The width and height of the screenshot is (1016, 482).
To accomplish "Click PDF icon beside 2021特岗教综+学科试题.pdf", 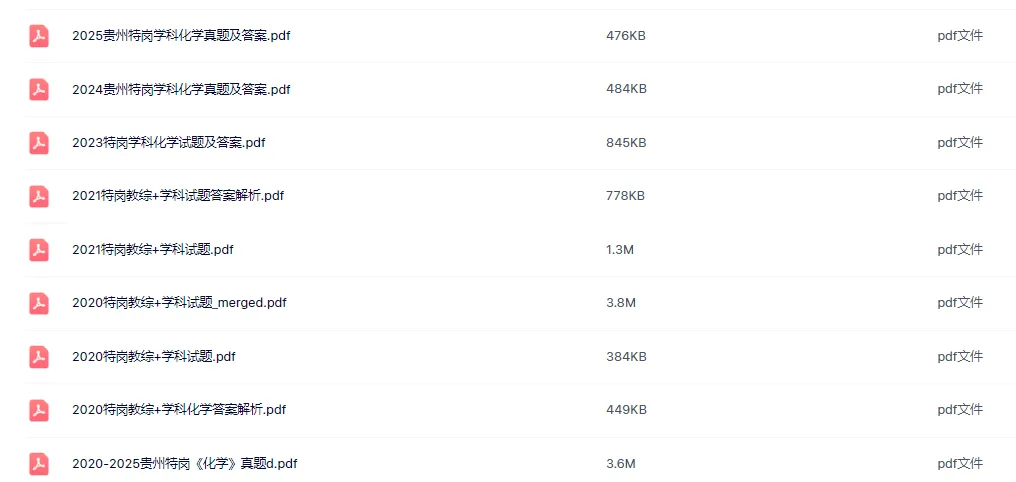I will coord(39,249).
